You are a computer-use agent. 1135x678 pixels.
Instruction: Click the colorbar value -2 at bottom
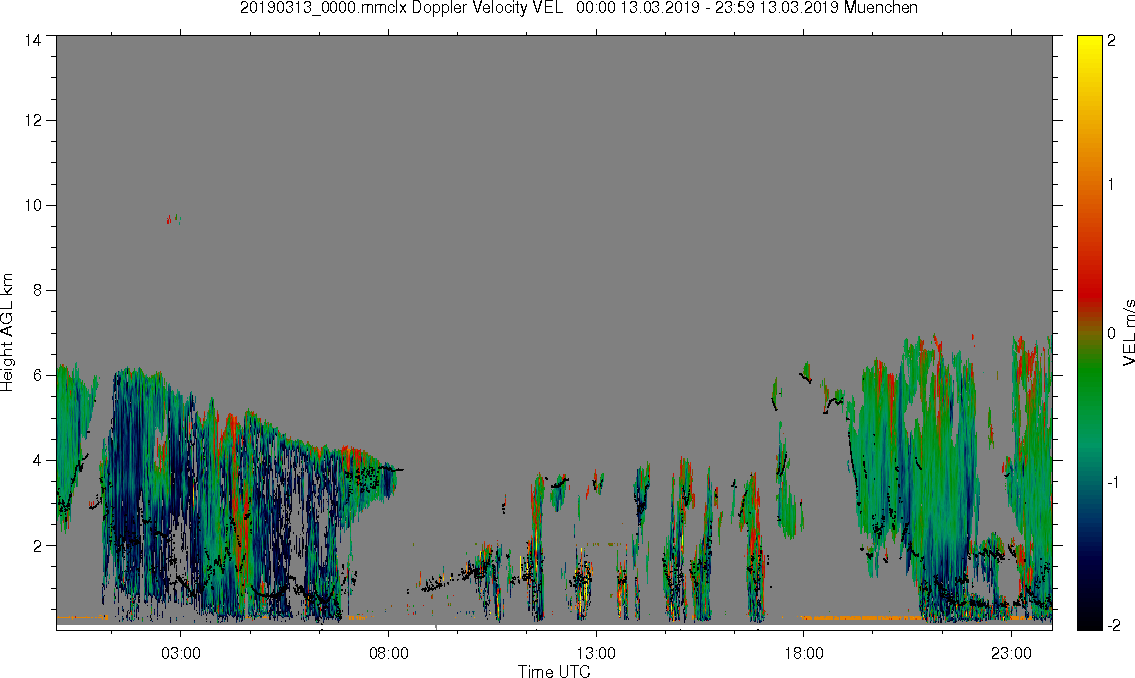[1112, 625]
